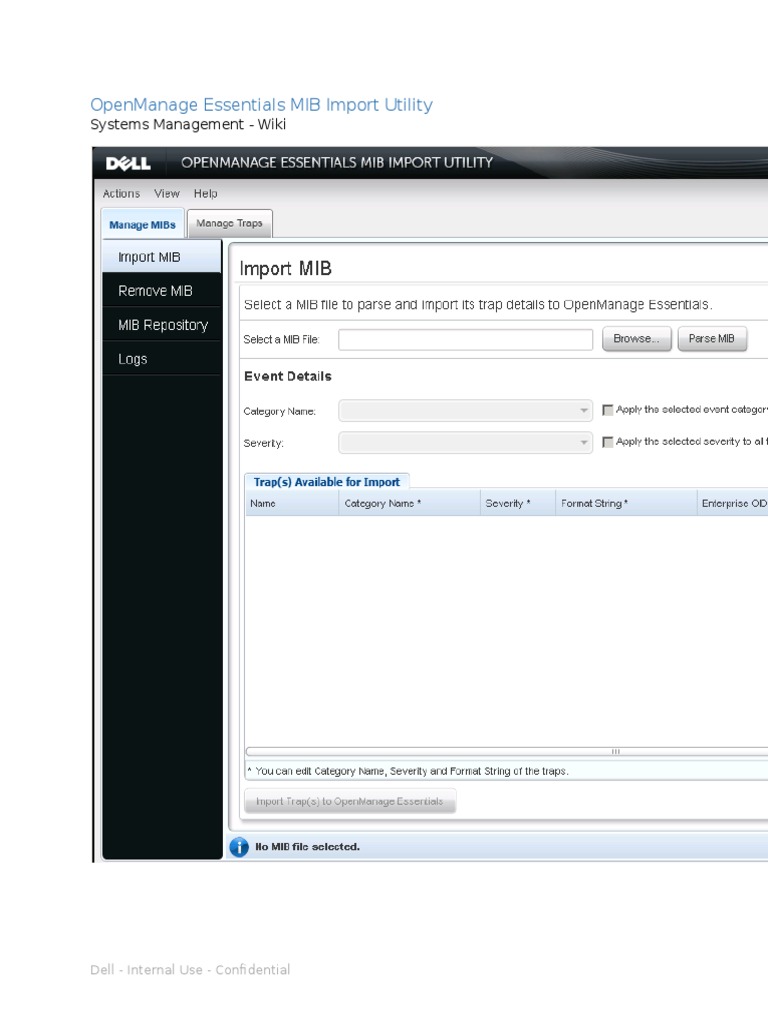Select the Trap(s) Available for Import tab
Viewport: 768px width, 1024px height.
click(x=327, y=482)
